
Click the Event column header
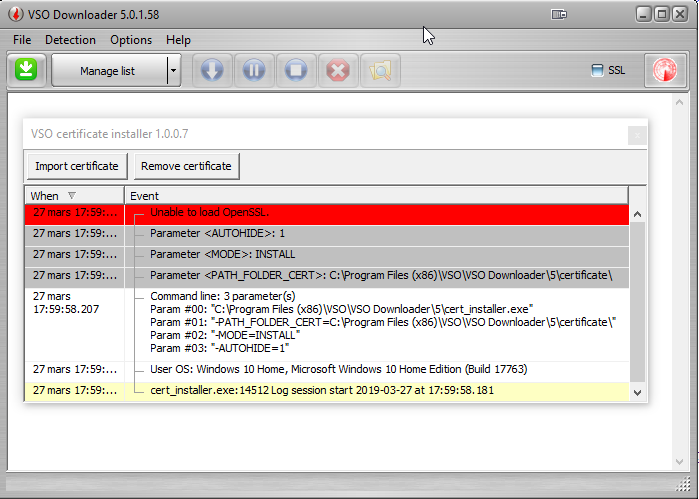pyautogui.click(x=376, y=196)
